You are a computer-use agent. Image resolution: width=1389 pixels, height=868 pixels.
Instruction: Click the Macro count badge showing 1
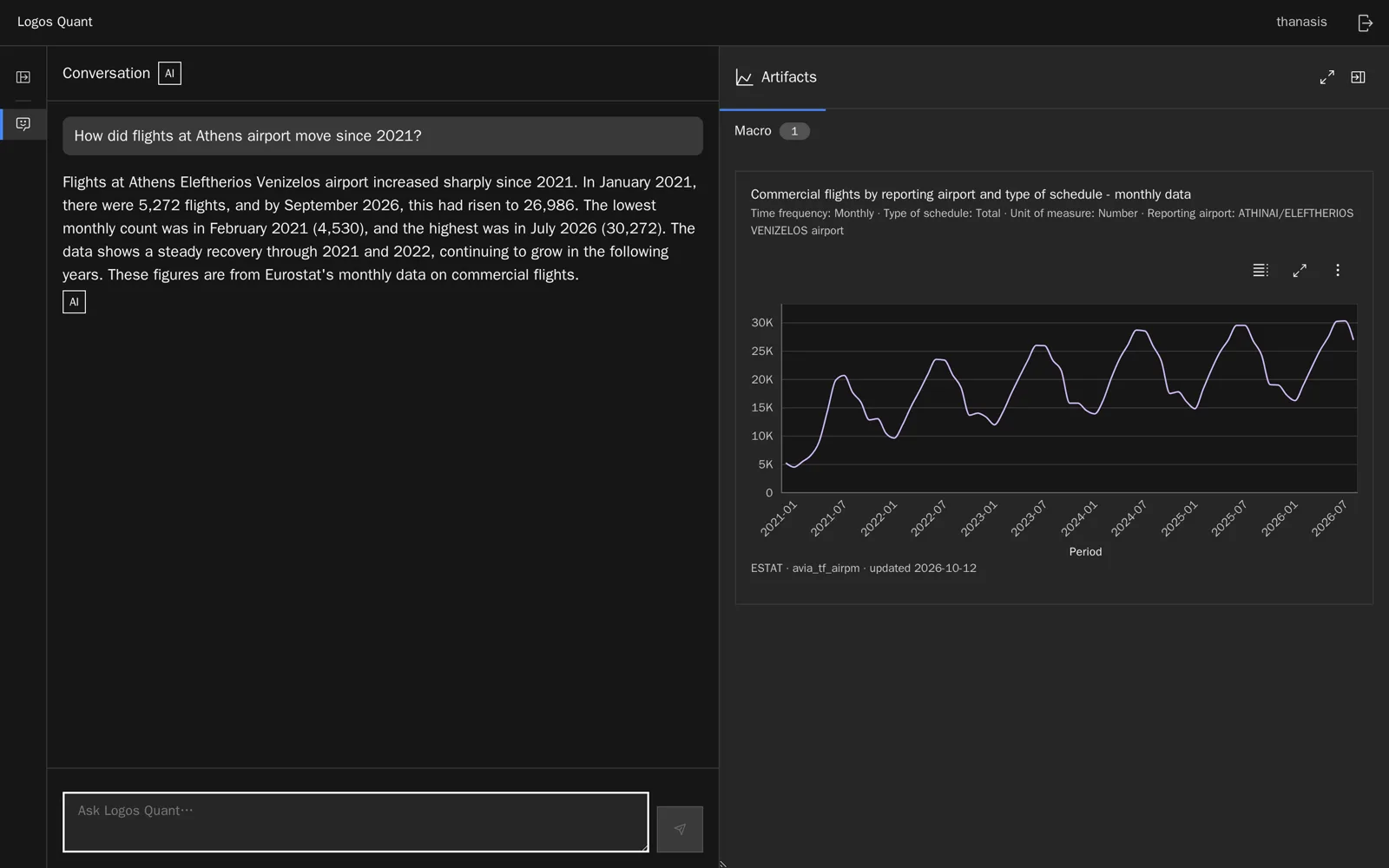(x=793, y=131)
